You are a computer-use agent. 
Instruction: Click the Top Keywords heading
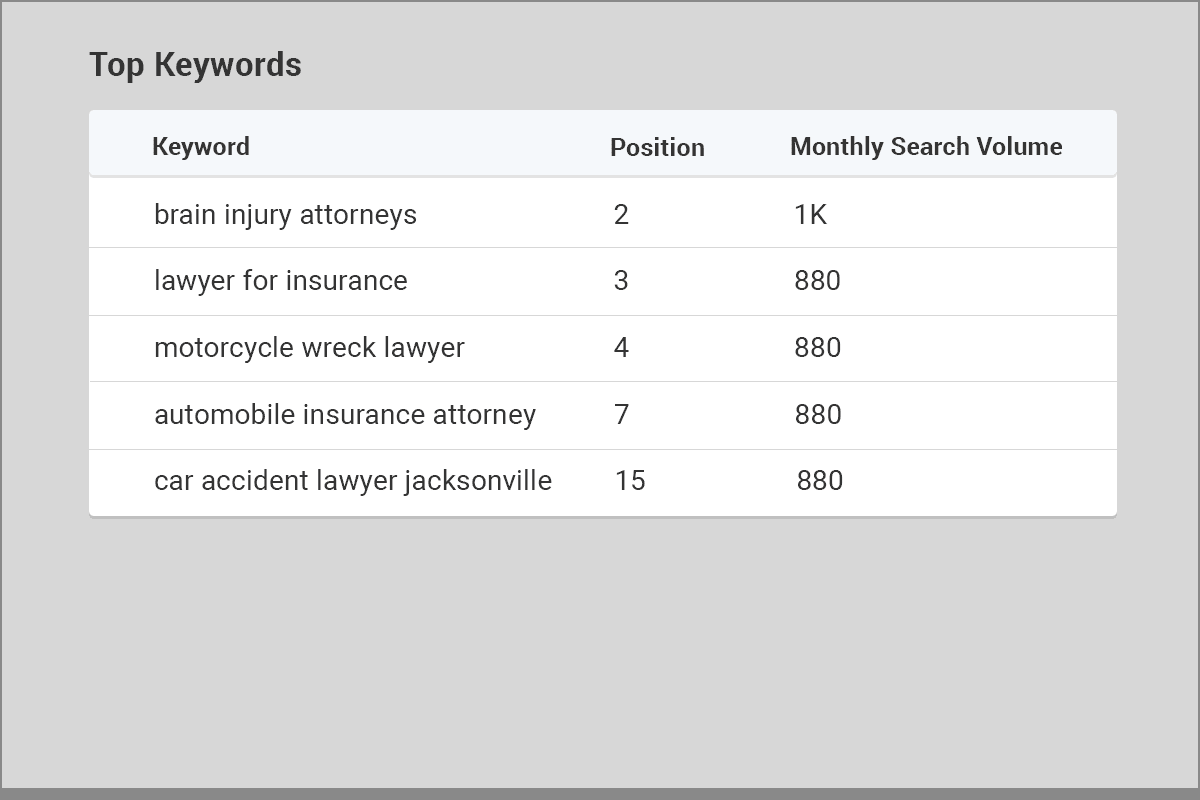point(195,65)
